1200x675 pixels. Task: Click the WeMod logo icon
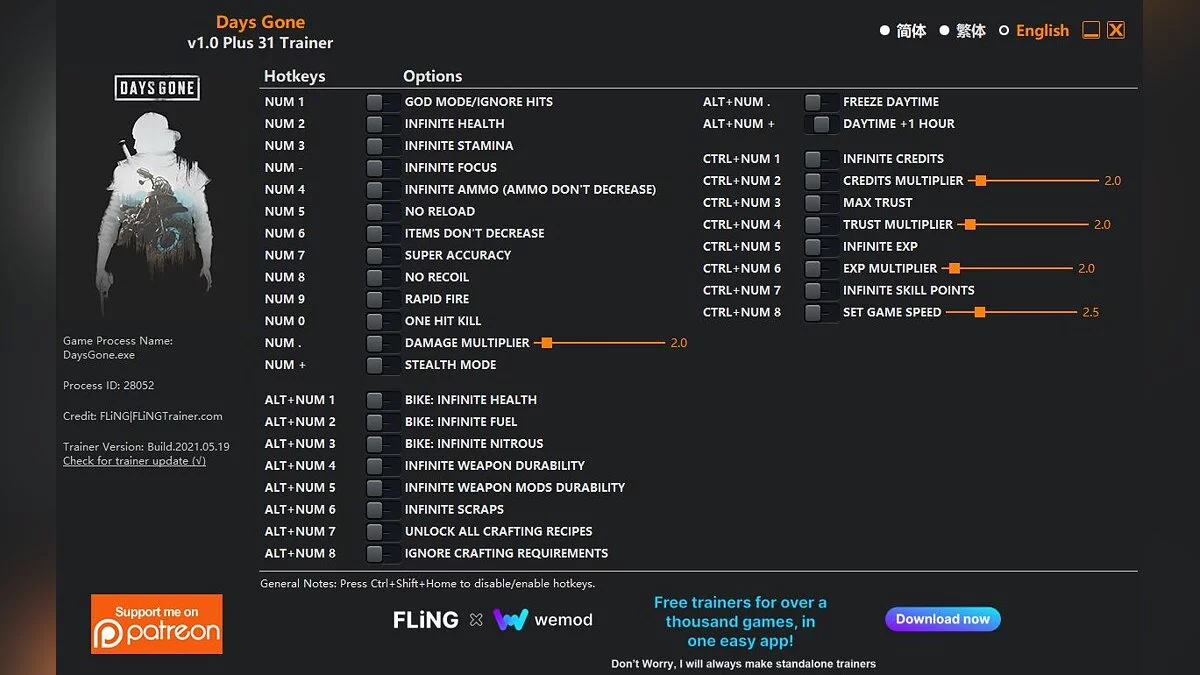[x=511, y=620]
